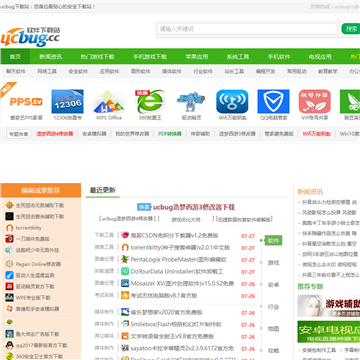This screenshot has height=360, width=360.
Task: Open 聊天软件 submenu link
Action: 16,71
